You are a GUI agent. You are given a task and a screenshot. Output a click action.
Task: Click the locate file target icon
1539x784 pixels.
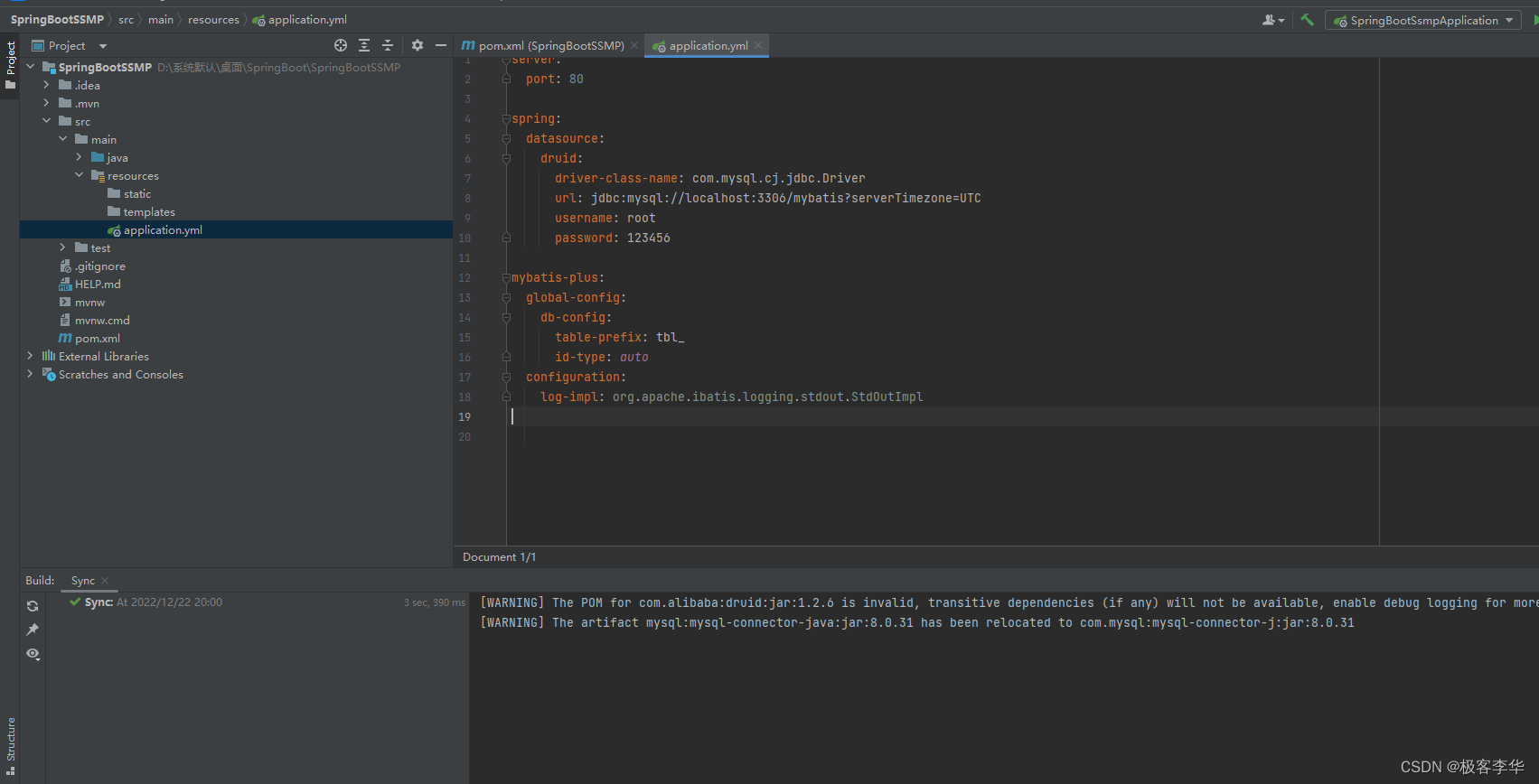coord(341,45)
